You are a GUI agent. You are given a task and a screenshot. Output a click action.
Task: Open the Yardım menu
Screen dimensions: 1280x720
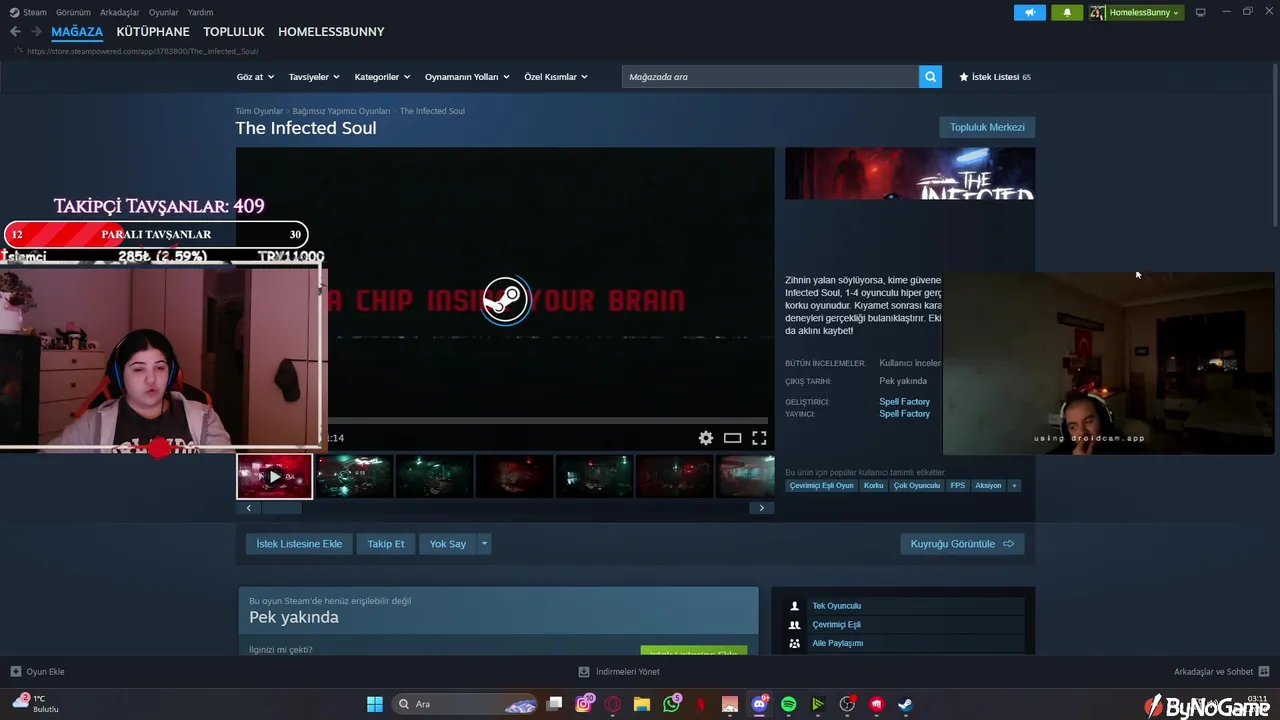click(x=200, y=12)
